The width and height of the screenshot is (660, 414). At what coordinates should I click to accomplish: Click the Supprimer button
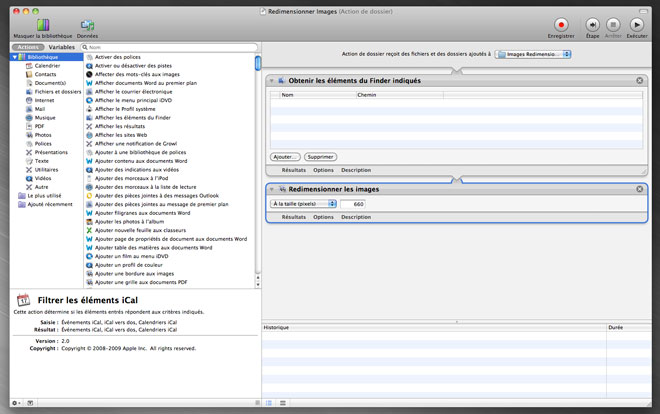320,157
